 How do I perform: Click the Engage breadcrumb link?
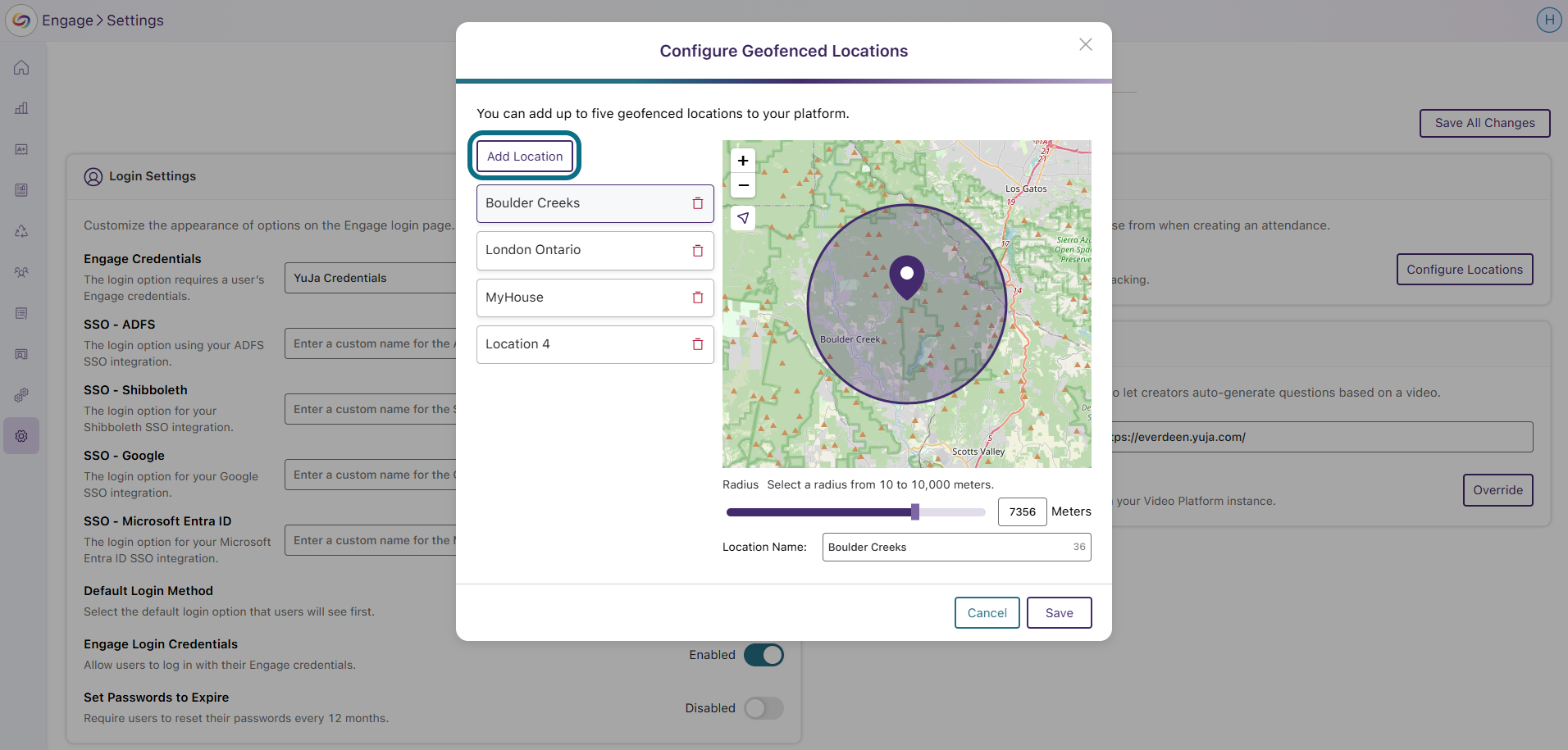point(68,20)
